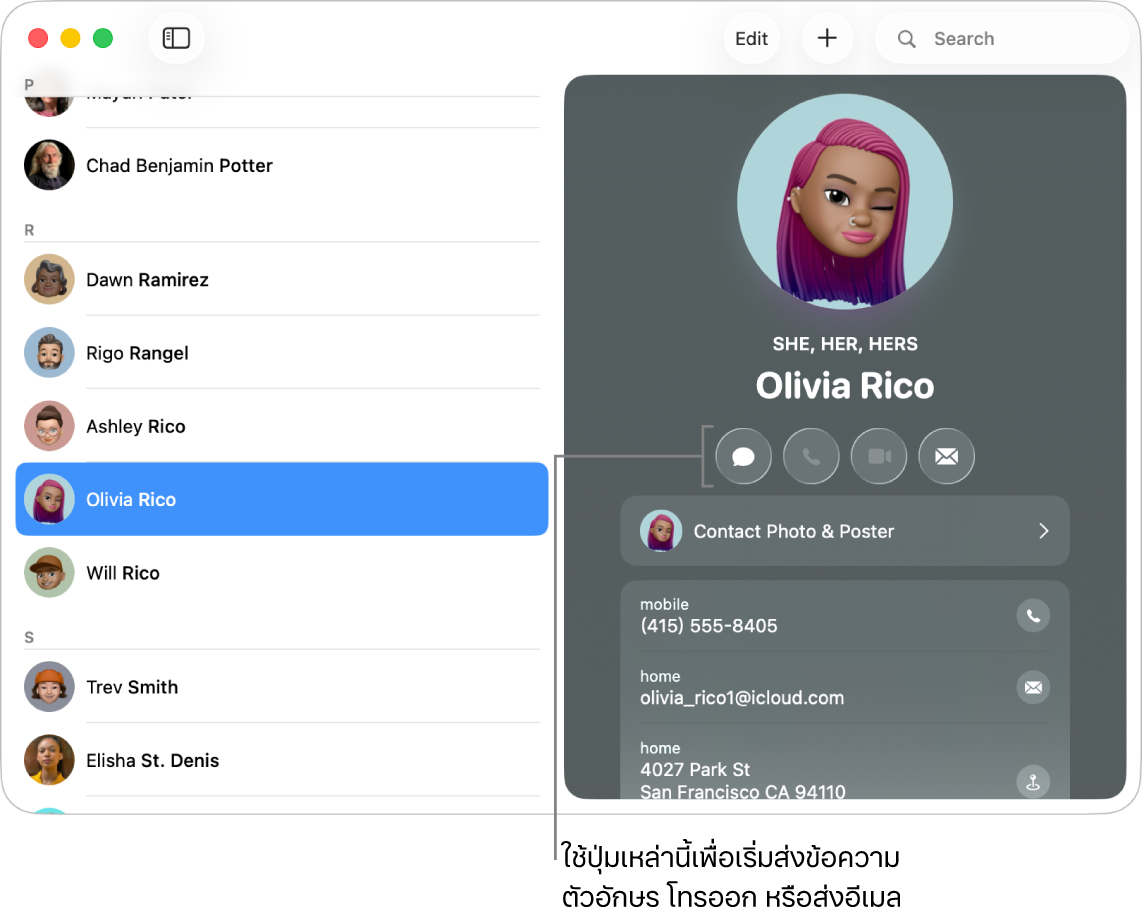Toggle the sidebar button in toolbar

[x=176, y=38]
